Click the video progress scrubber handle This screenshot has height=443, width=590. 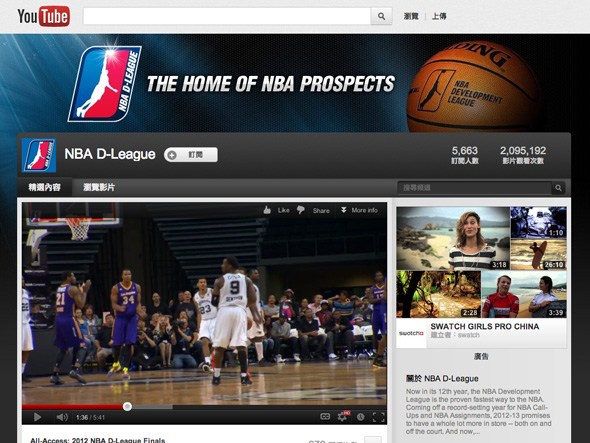127,406
